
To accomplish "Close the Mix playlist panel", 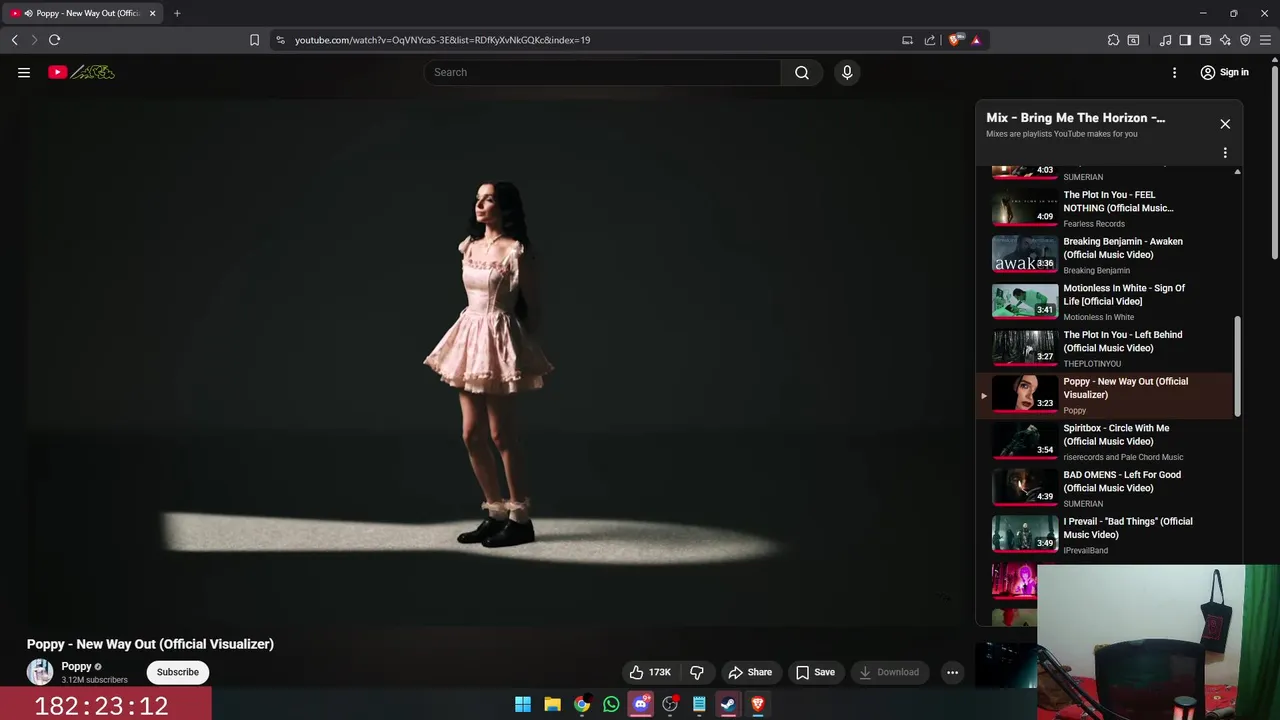I will [x=1225, y=124].
